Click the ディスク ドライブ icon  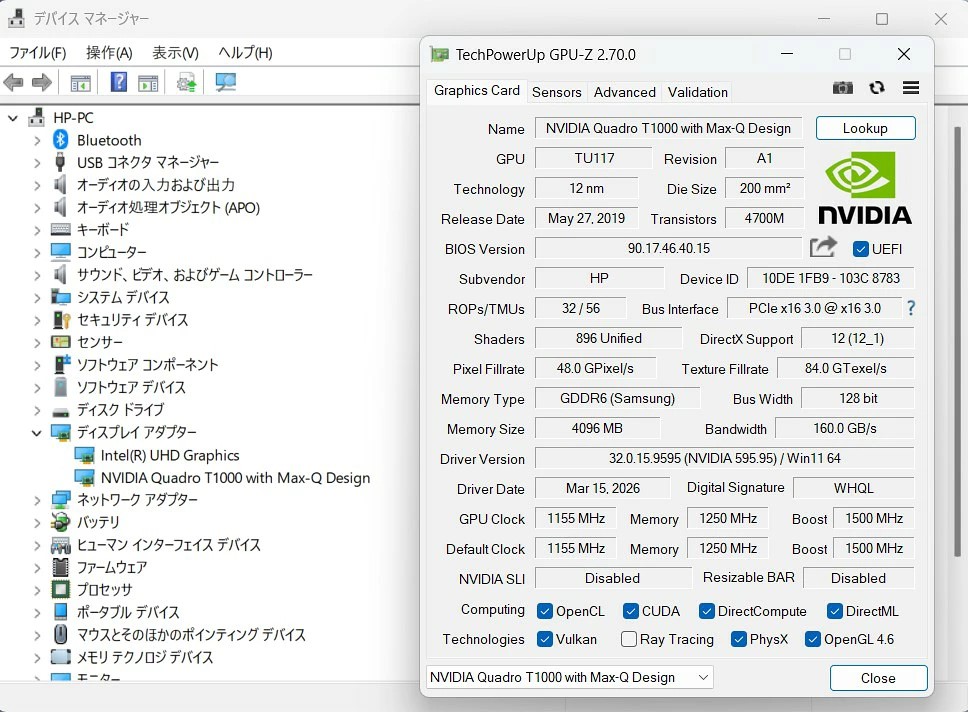60,411
